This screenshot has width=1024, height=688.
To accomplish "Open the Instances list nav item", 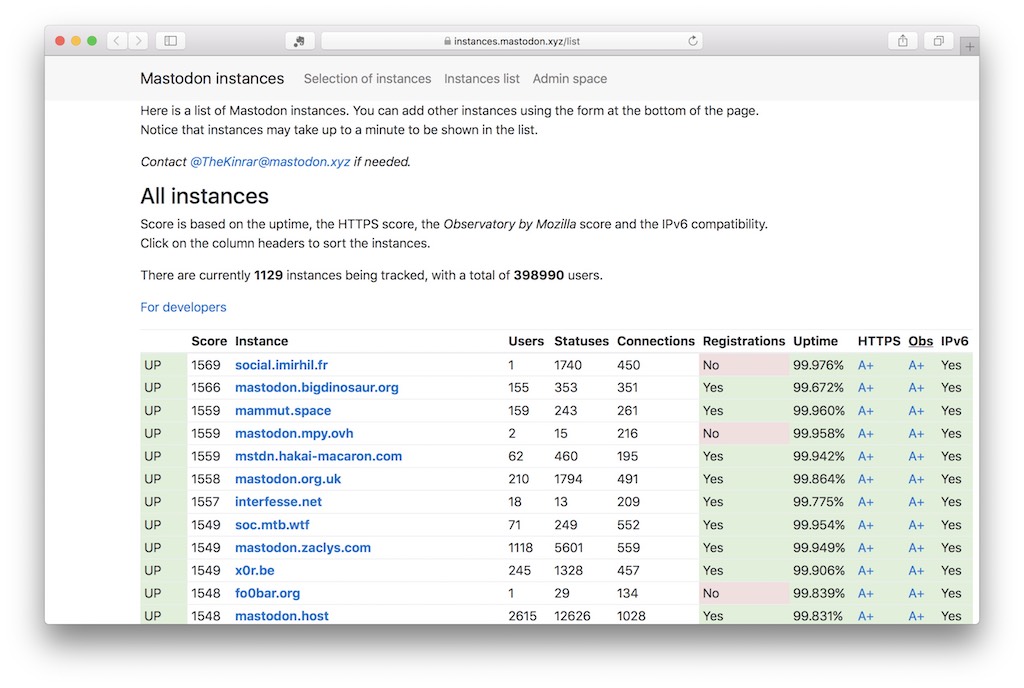I will pyautogui.click(x=482, y=79).
